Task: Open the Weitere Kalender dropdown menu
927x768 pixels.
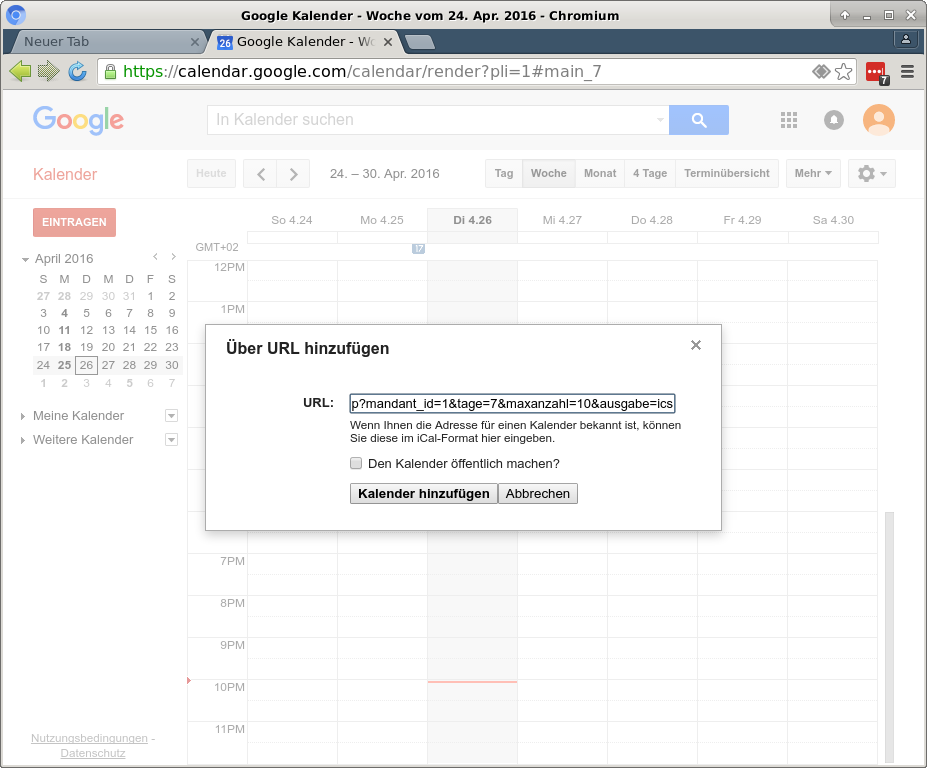Action: point(171,440)
